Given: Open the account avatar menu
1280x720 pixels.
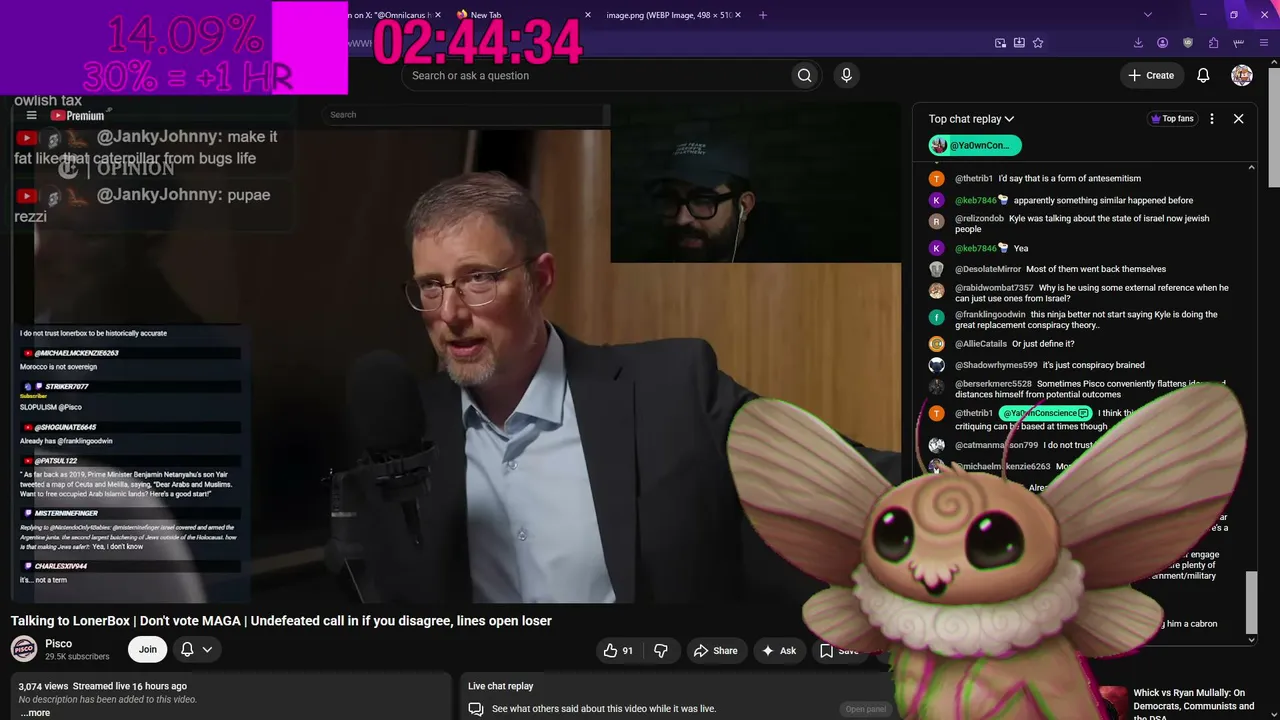Looking at the screenshot, I should pos(1242,75).
